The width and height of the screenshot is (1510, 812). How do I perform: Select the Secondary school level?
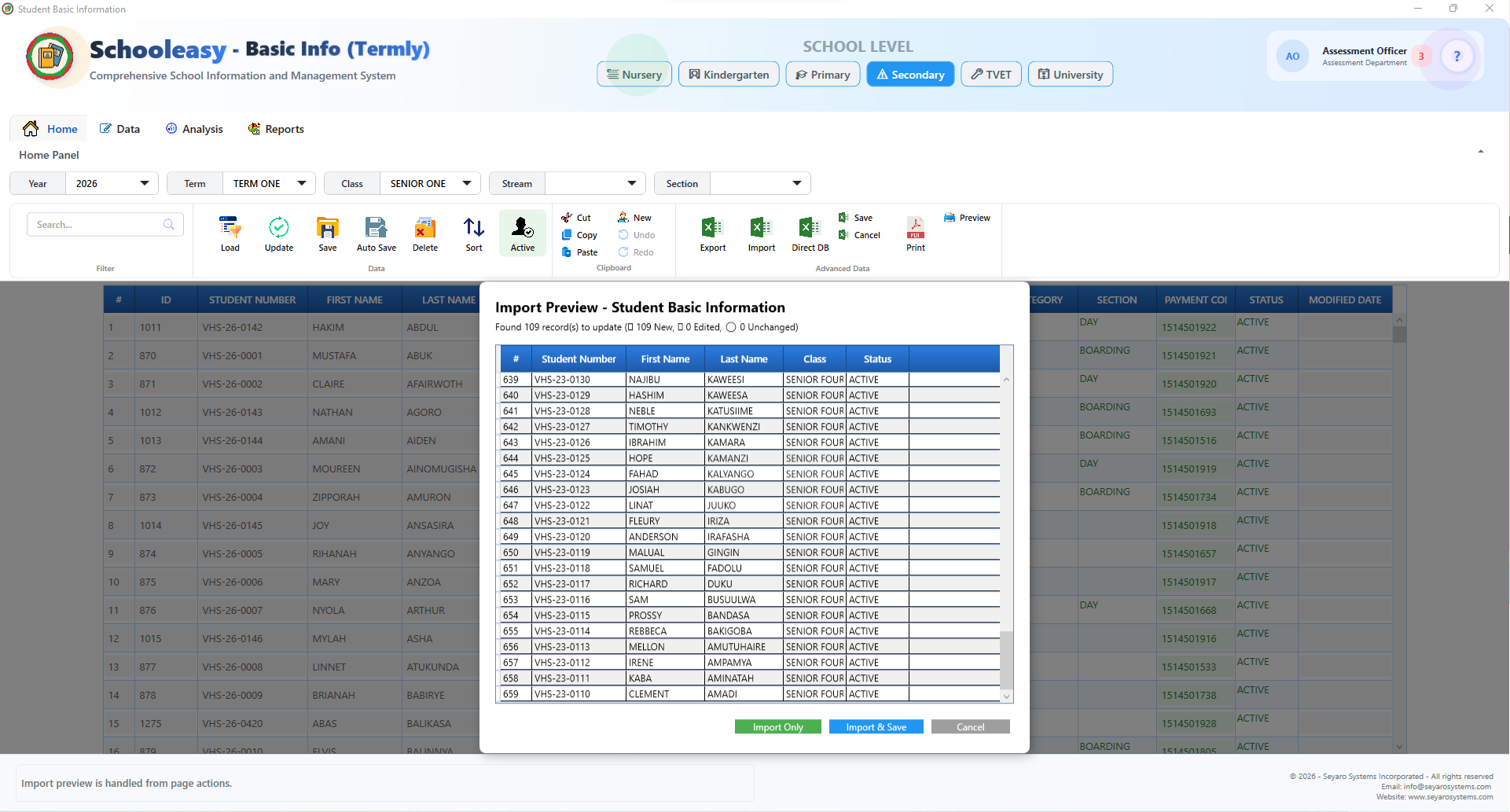(910, 75)
